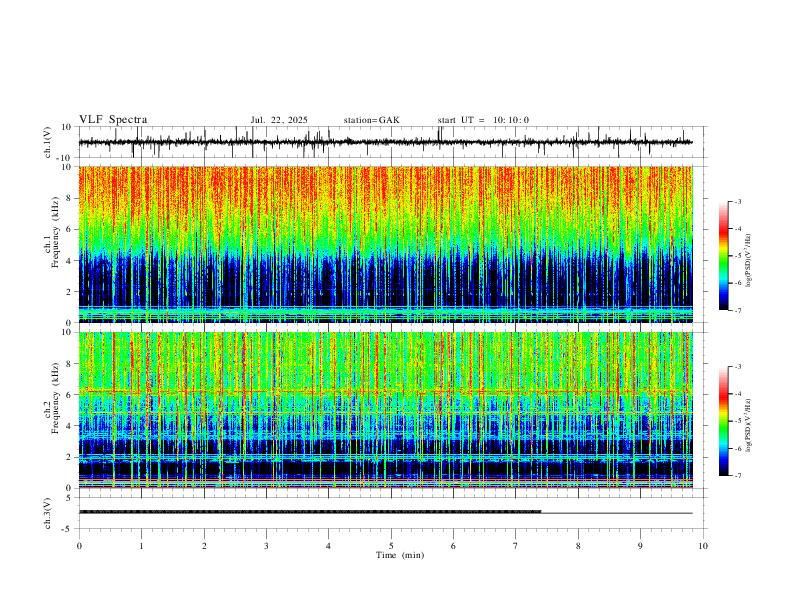The width and height of the screenshot is (792, 612).
Task: Click the "-10" tick on ch.1(V) axis
Action: (x=66, y=158)
